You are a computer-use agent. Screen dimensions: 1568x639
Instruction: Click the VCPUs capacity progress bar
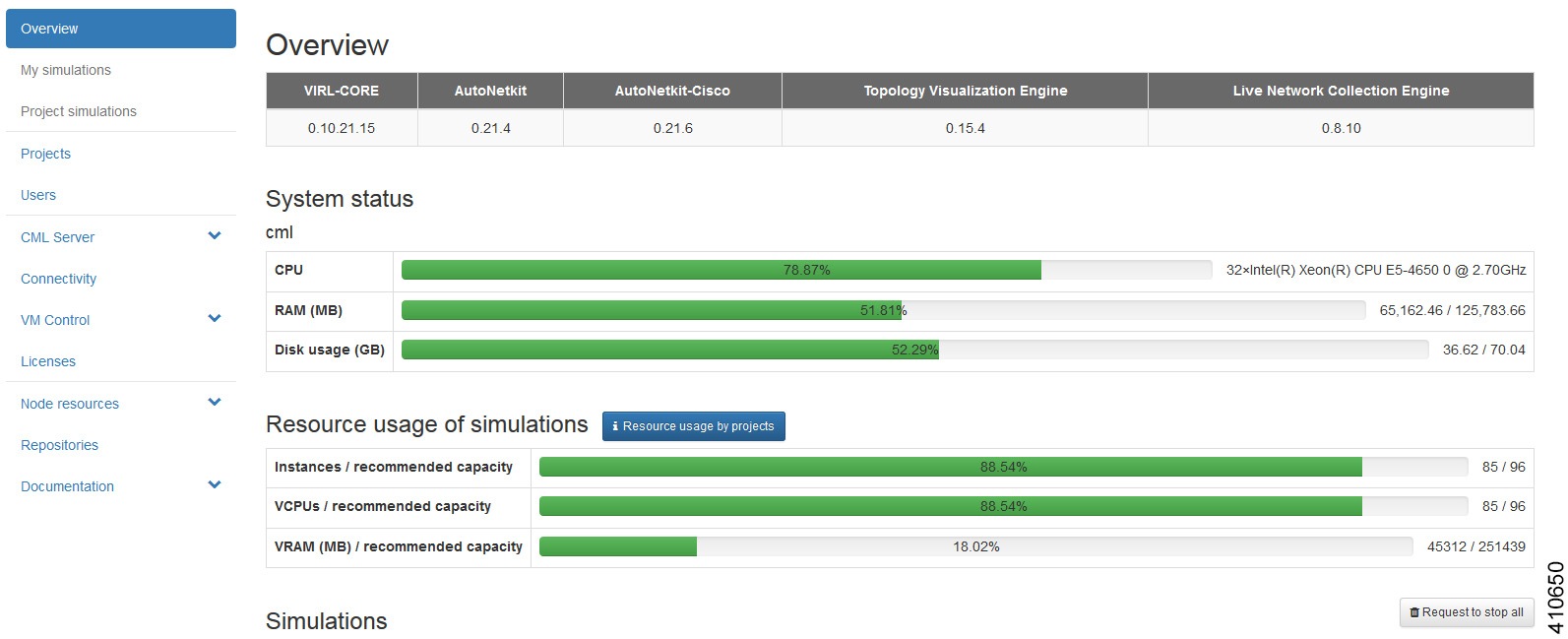(1003, 506)
